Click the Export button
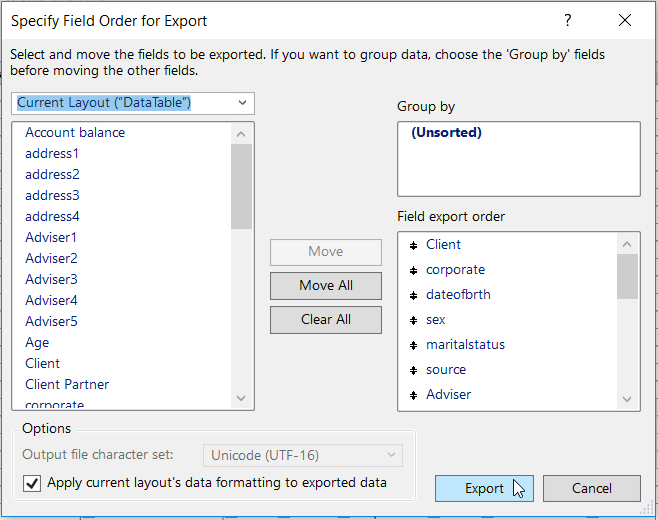Image resolution: width=658 pixels, height=520 pixels. (484, 488)
